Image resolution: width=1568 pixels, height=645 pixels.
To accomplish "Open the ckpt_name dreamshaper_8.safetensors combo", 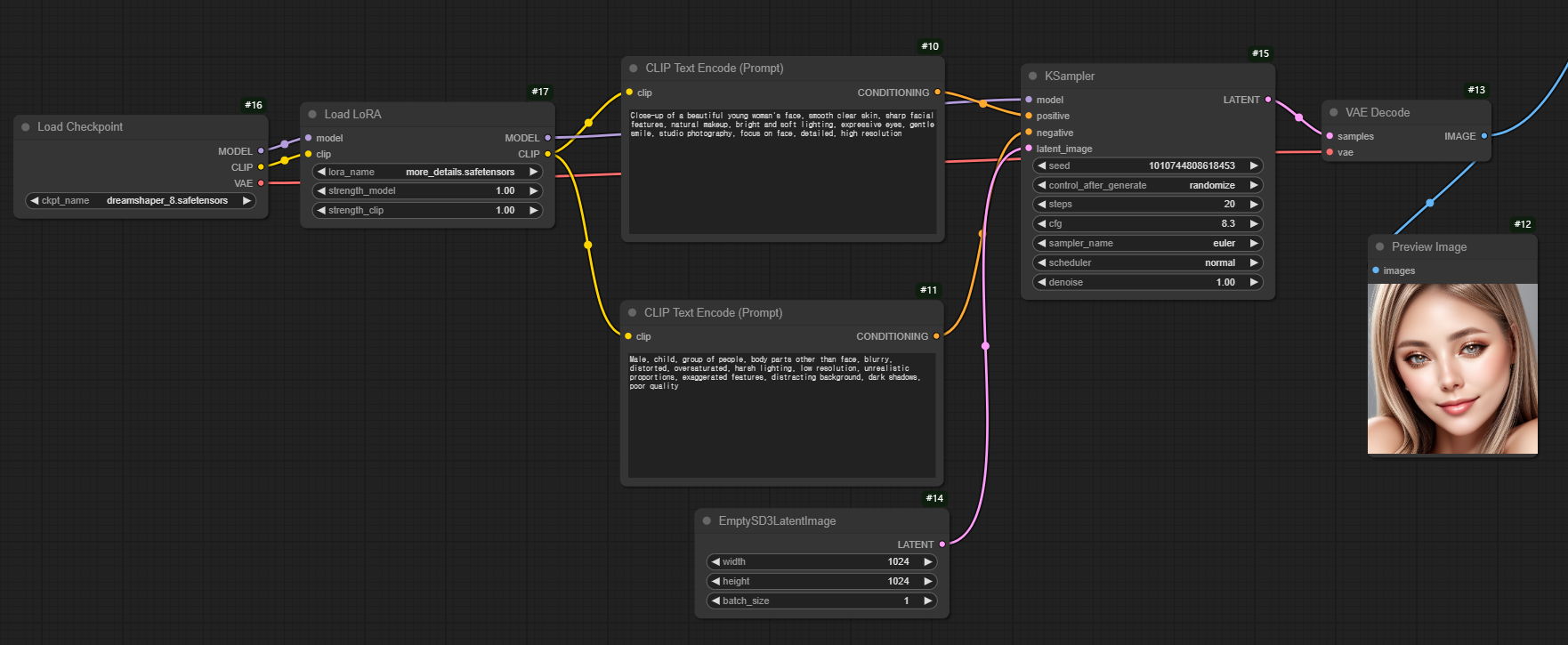I will click(141, 201).
